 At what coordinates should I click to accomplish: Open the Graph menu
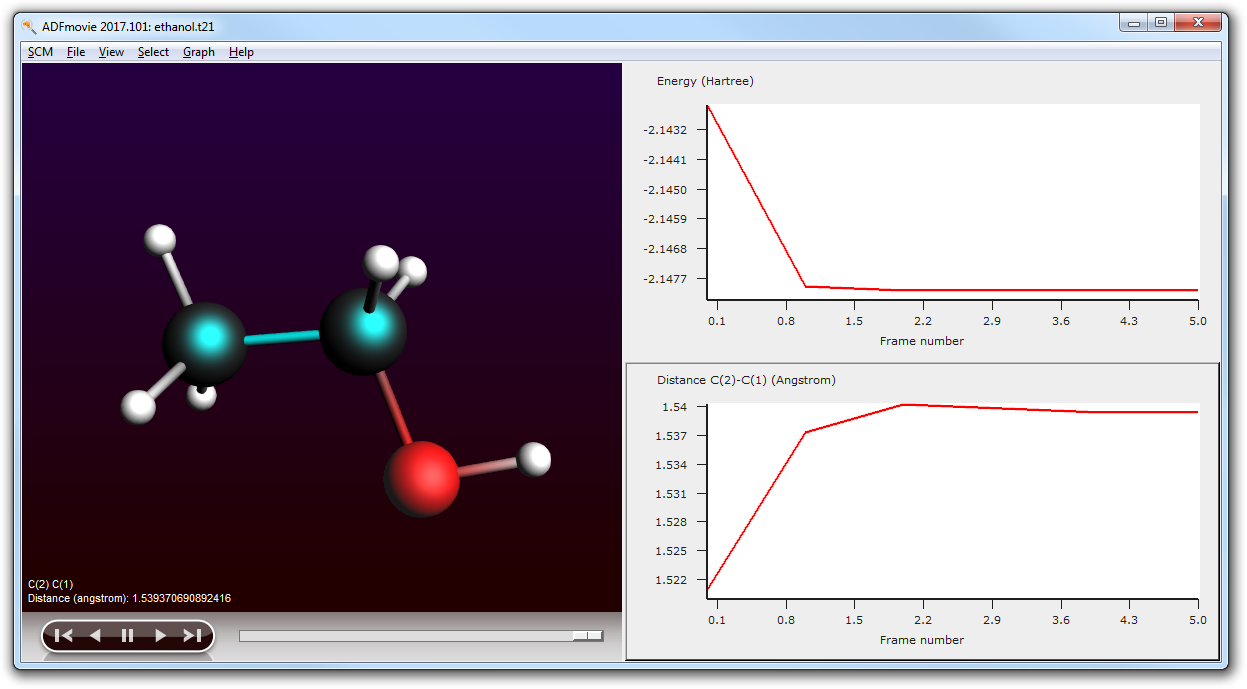tap(199, 52)
